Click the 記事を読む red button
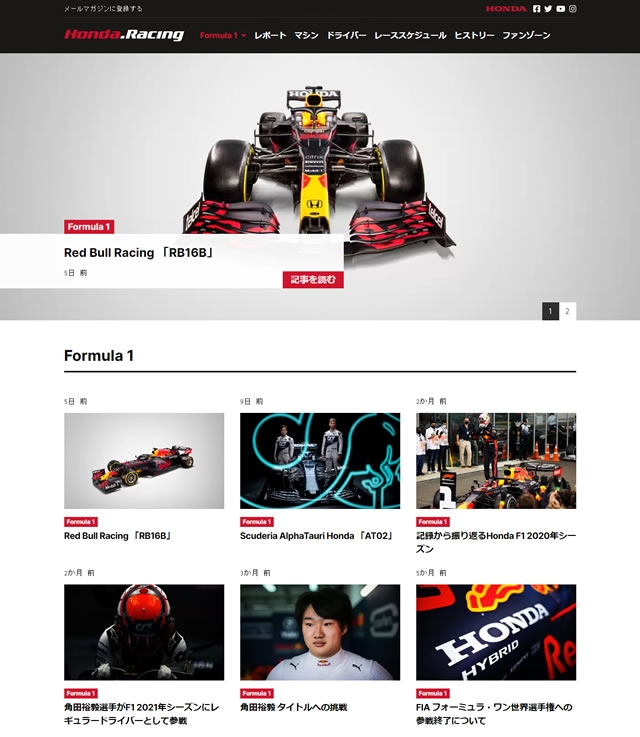 [x=313, y=280]
